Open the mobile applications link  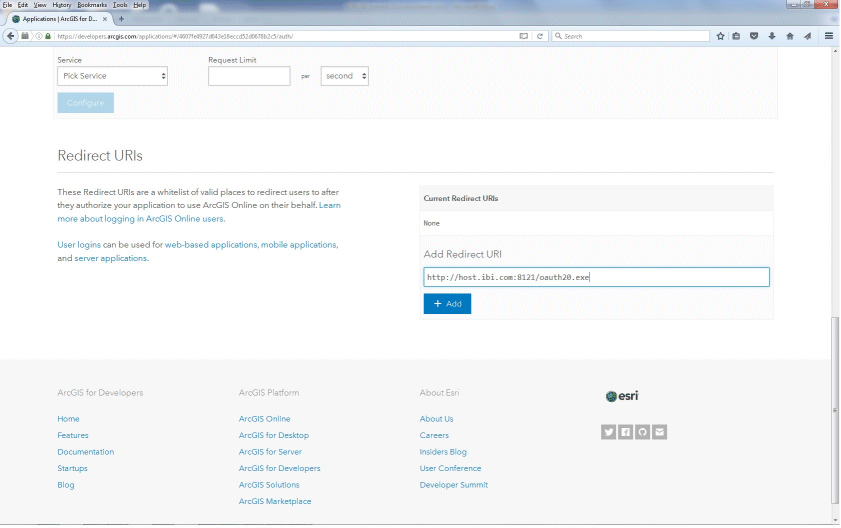(x=299, y=245)
